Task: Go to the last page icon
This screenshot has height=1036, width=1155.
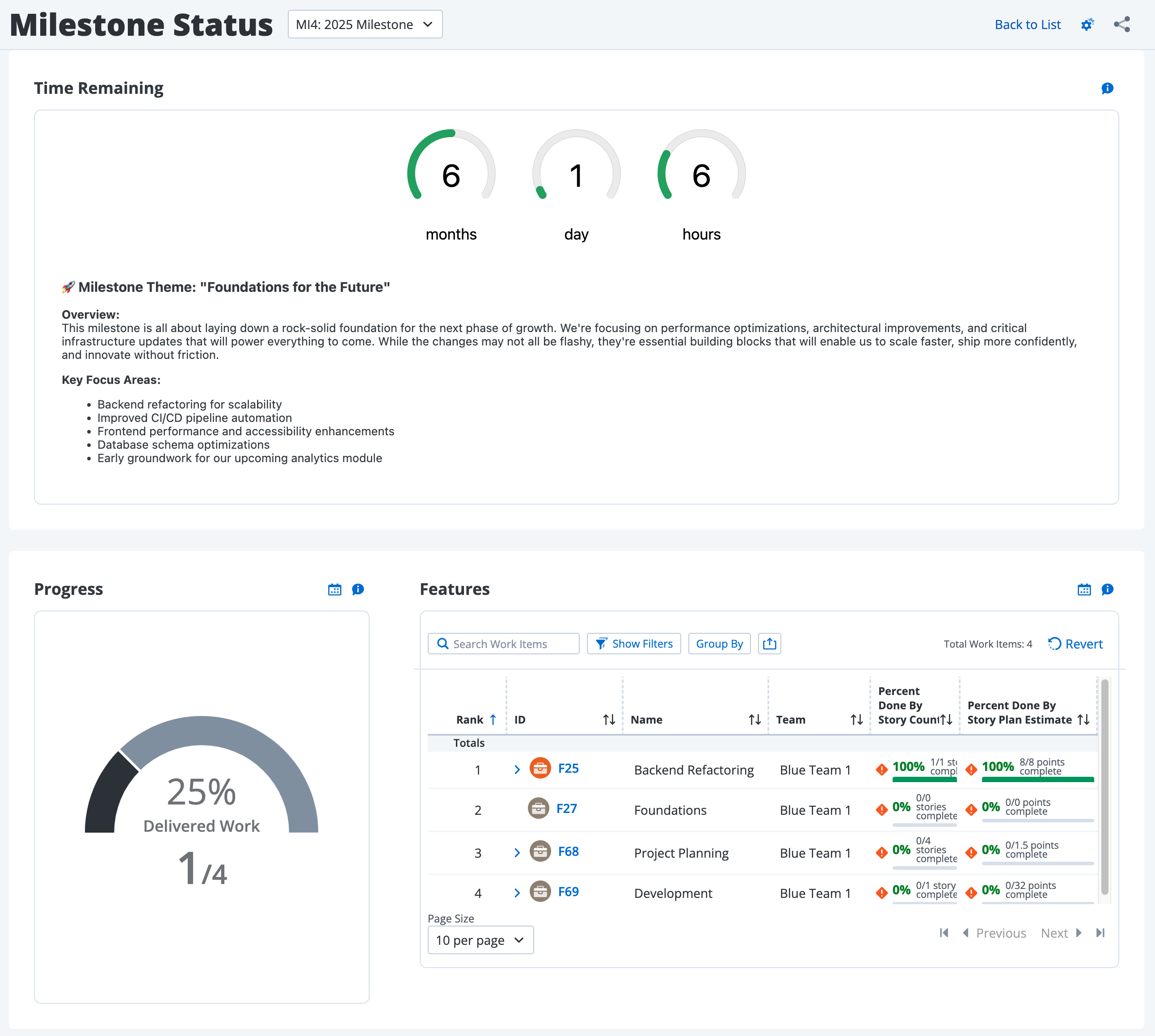Action: pos(1100,932)
